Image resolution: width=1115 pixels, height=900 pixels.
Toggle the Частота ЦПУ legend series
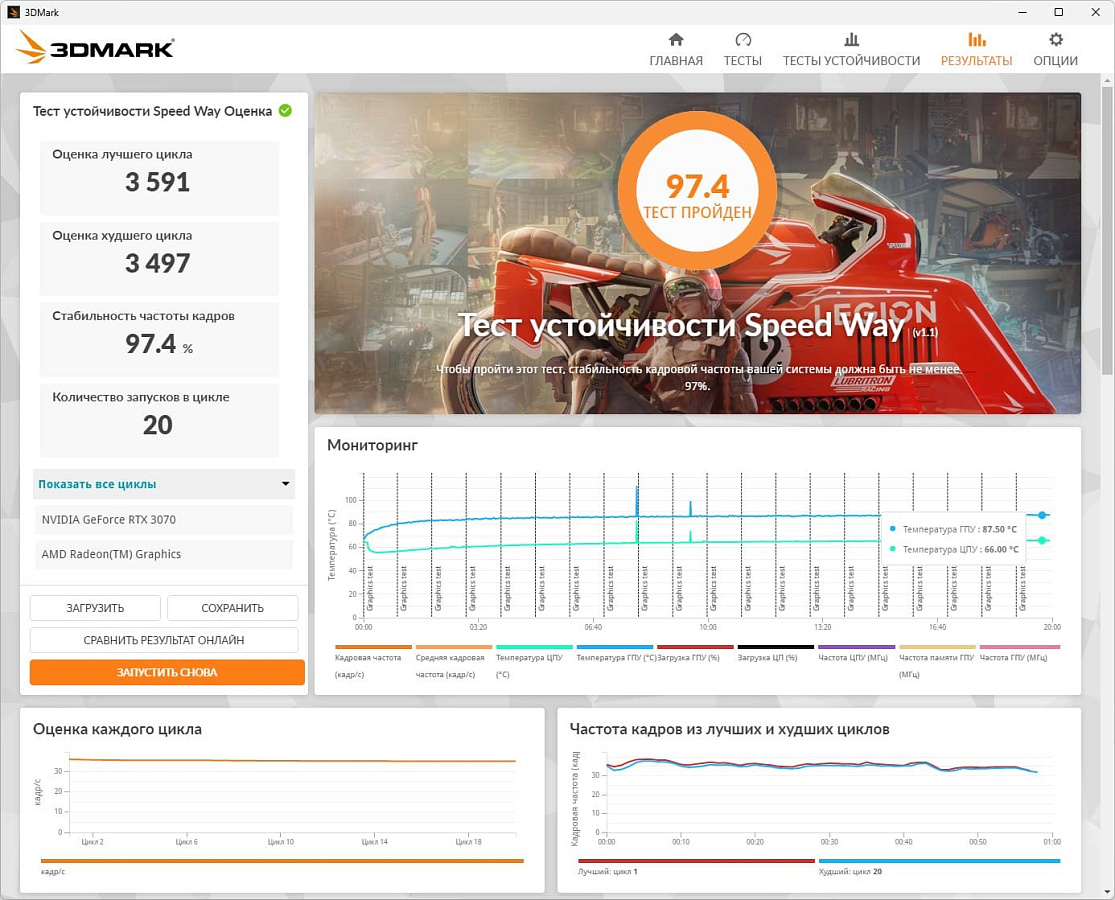point(855,654)
